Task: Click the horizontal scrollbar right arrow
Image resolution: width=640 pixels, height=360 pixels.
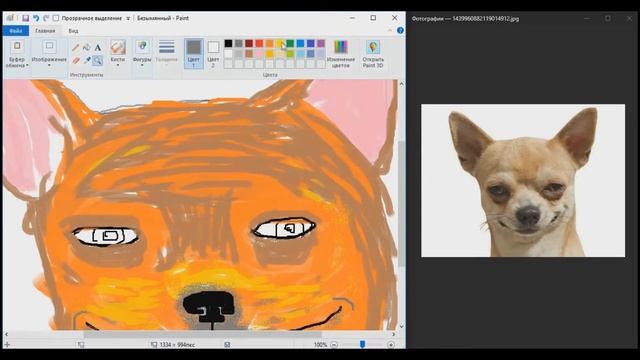Action: pos(393,334)
